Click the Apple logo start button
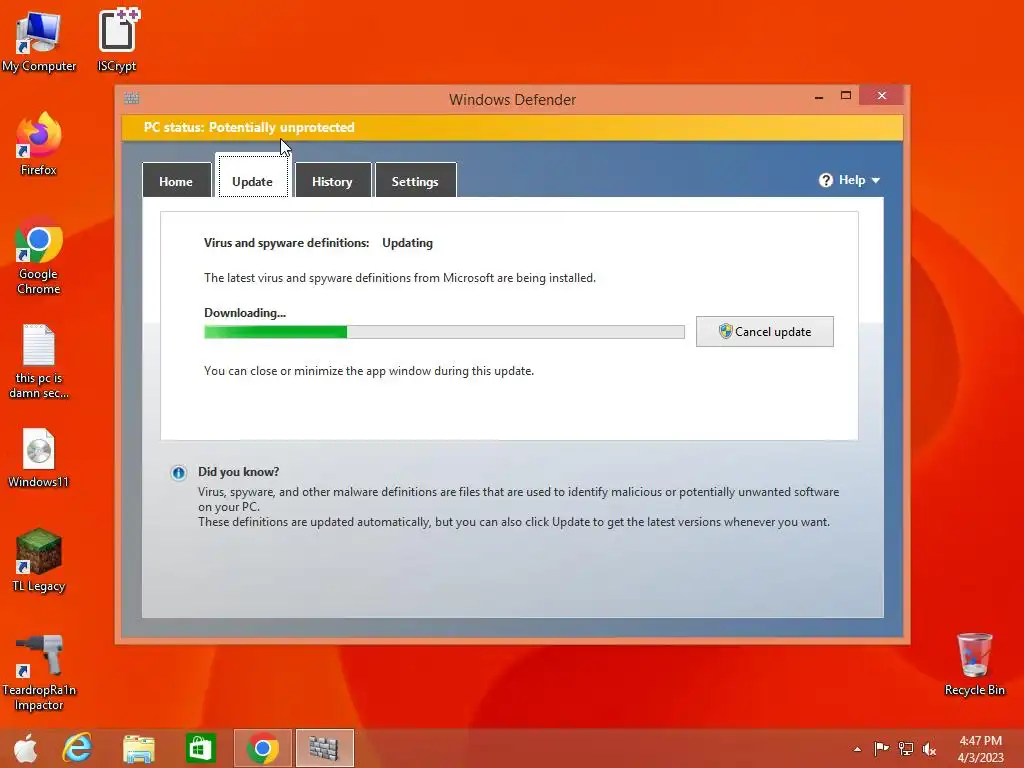Viewport: 1024px width, 768px height. [26, 748]
